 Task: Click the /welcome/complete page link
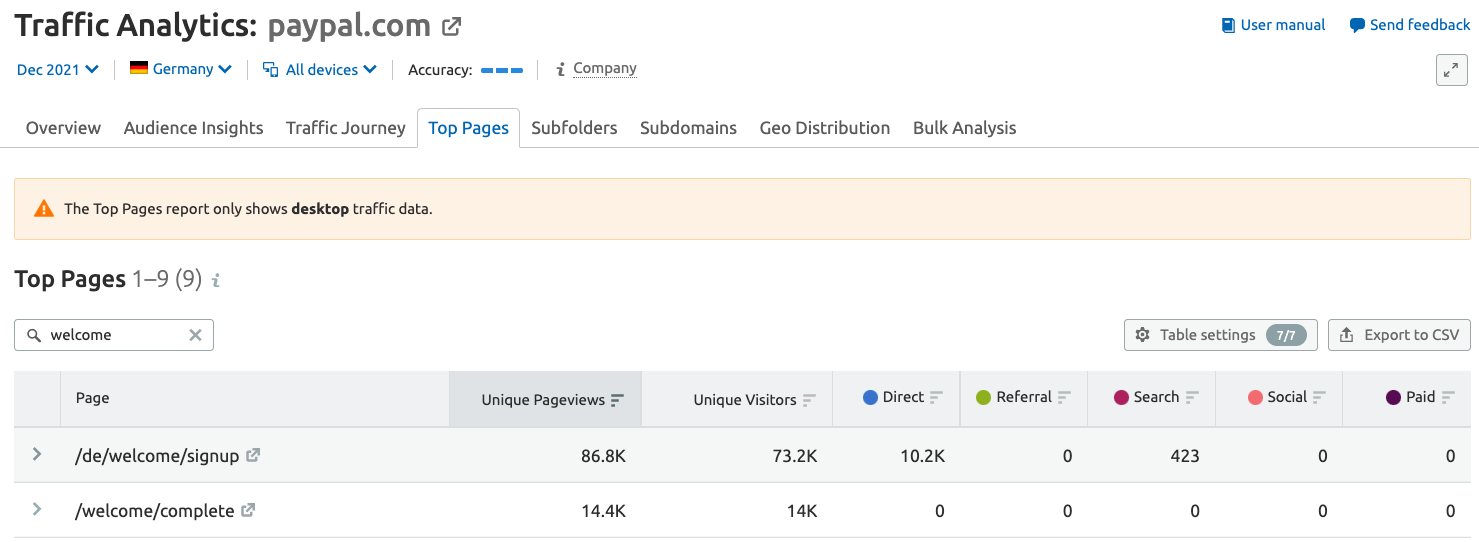pos(155,511)
